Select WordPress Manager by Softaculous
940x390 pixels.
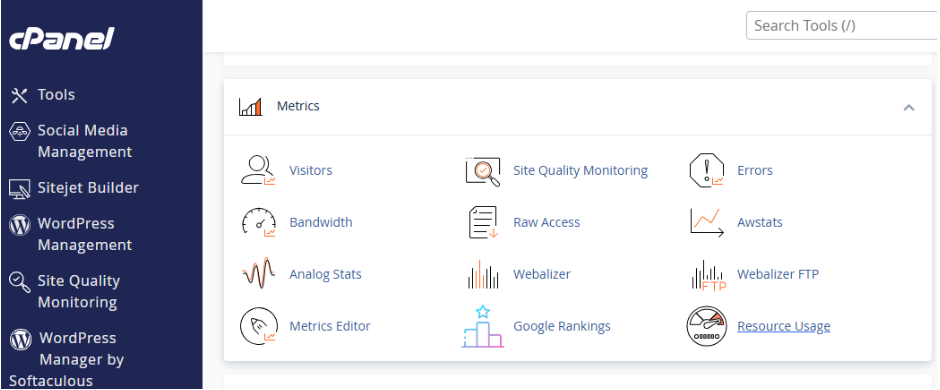coord(67,359)
